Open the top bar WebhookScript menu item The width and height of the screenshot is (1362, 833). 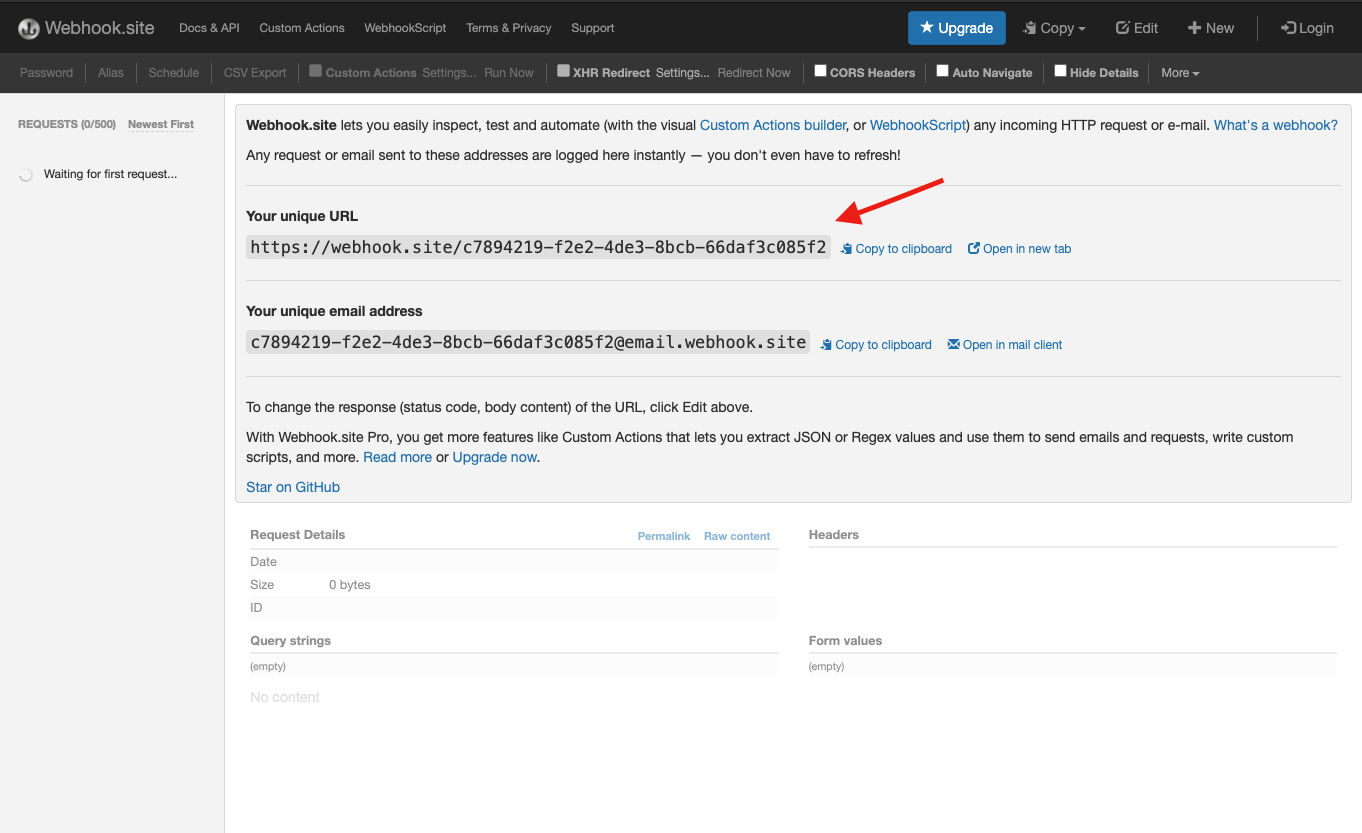pyautogui.click(x=405, y=28)
